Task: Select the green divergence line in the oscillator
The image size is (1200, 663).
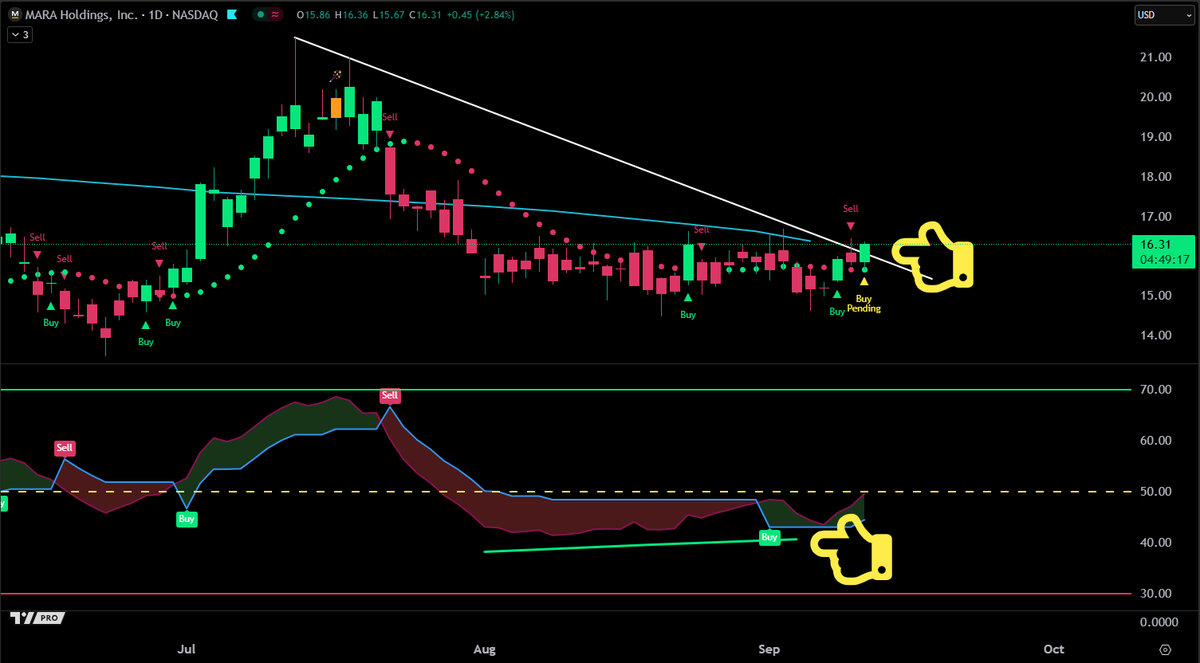Action: 640,545
